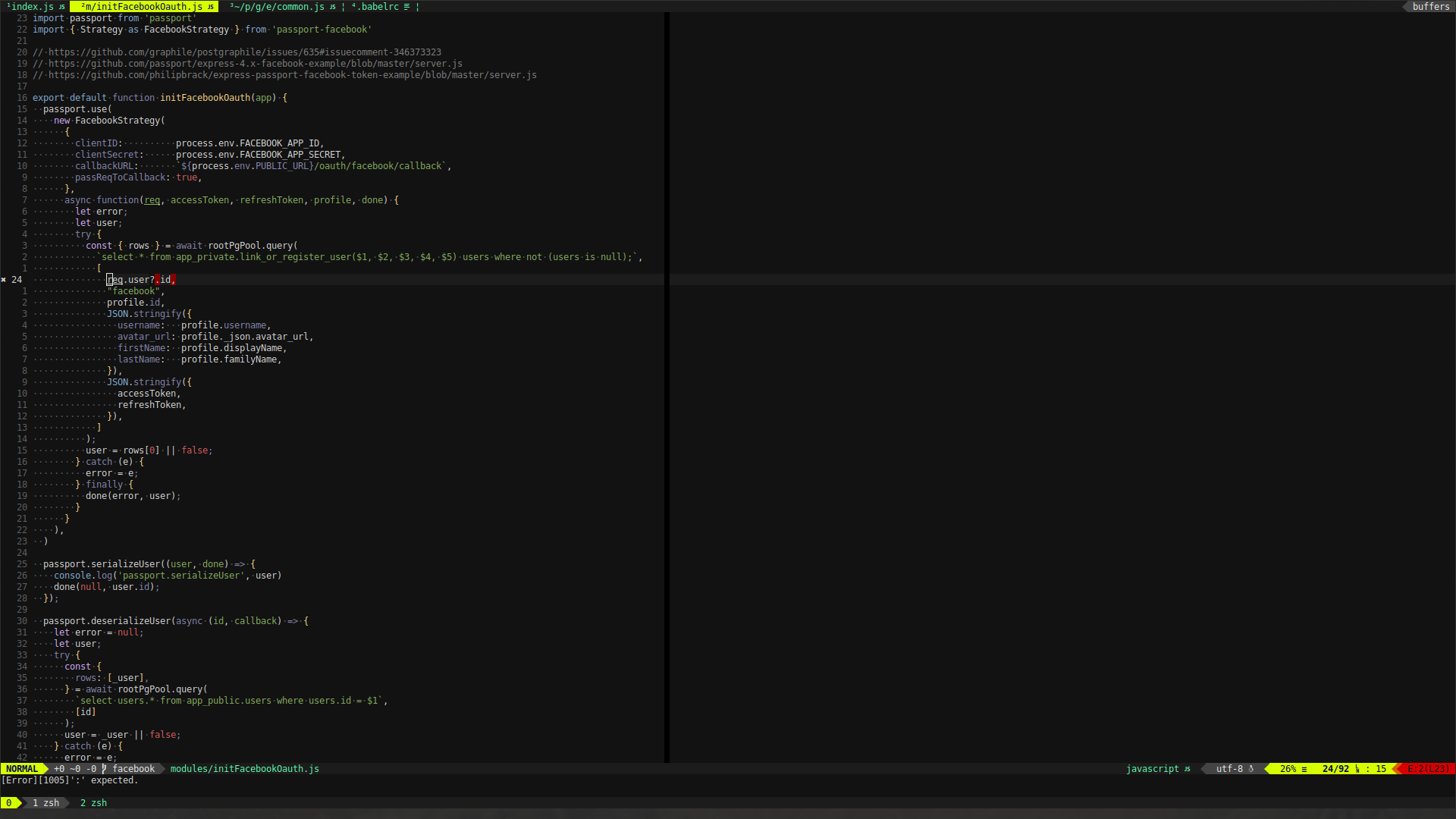
Task: Click highlighted line 24 containing req.user?.id
Action: 140,279
